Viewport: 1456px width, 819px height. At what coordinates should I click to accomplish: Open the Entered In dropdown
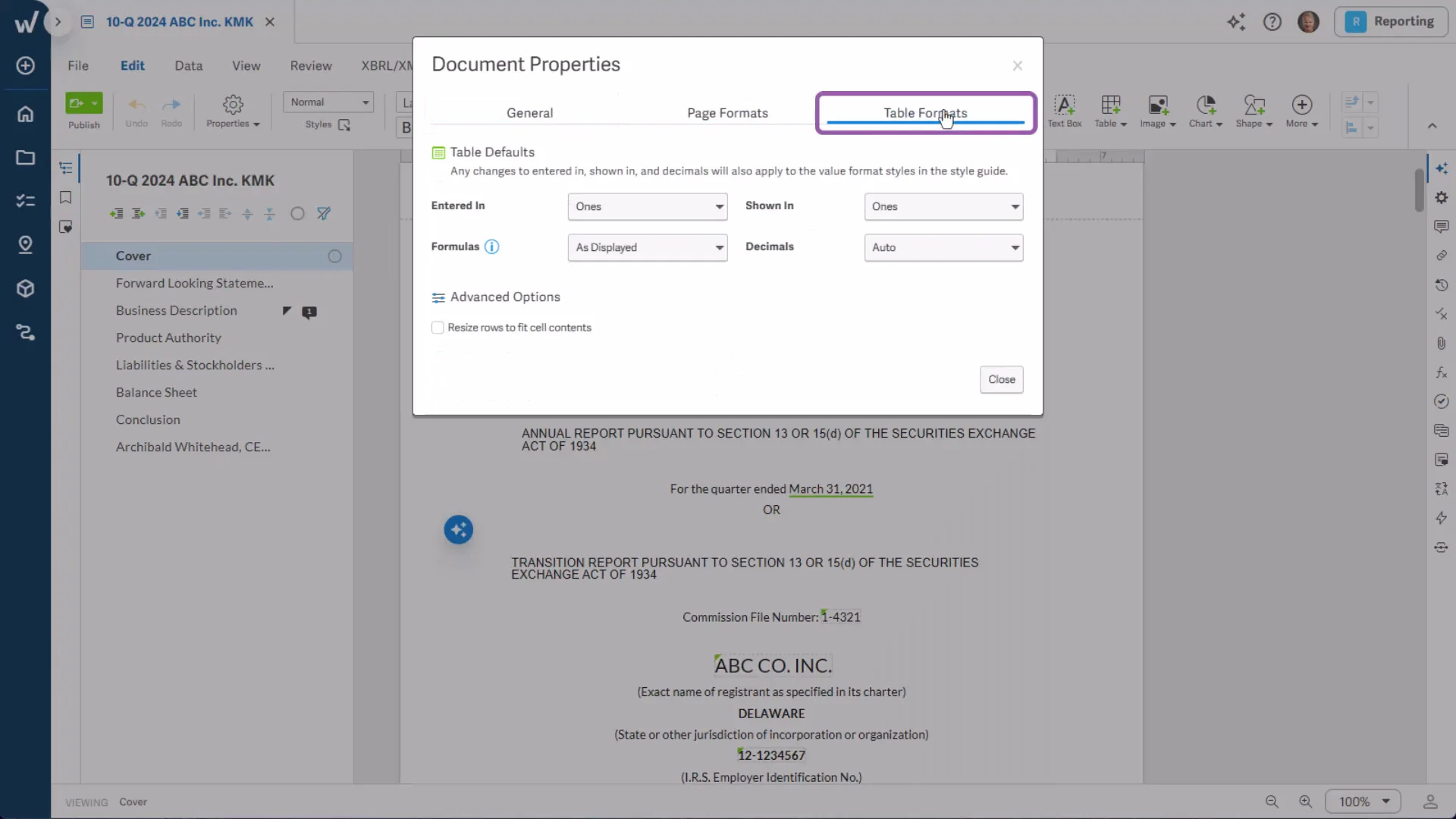(x=647, y=206)
